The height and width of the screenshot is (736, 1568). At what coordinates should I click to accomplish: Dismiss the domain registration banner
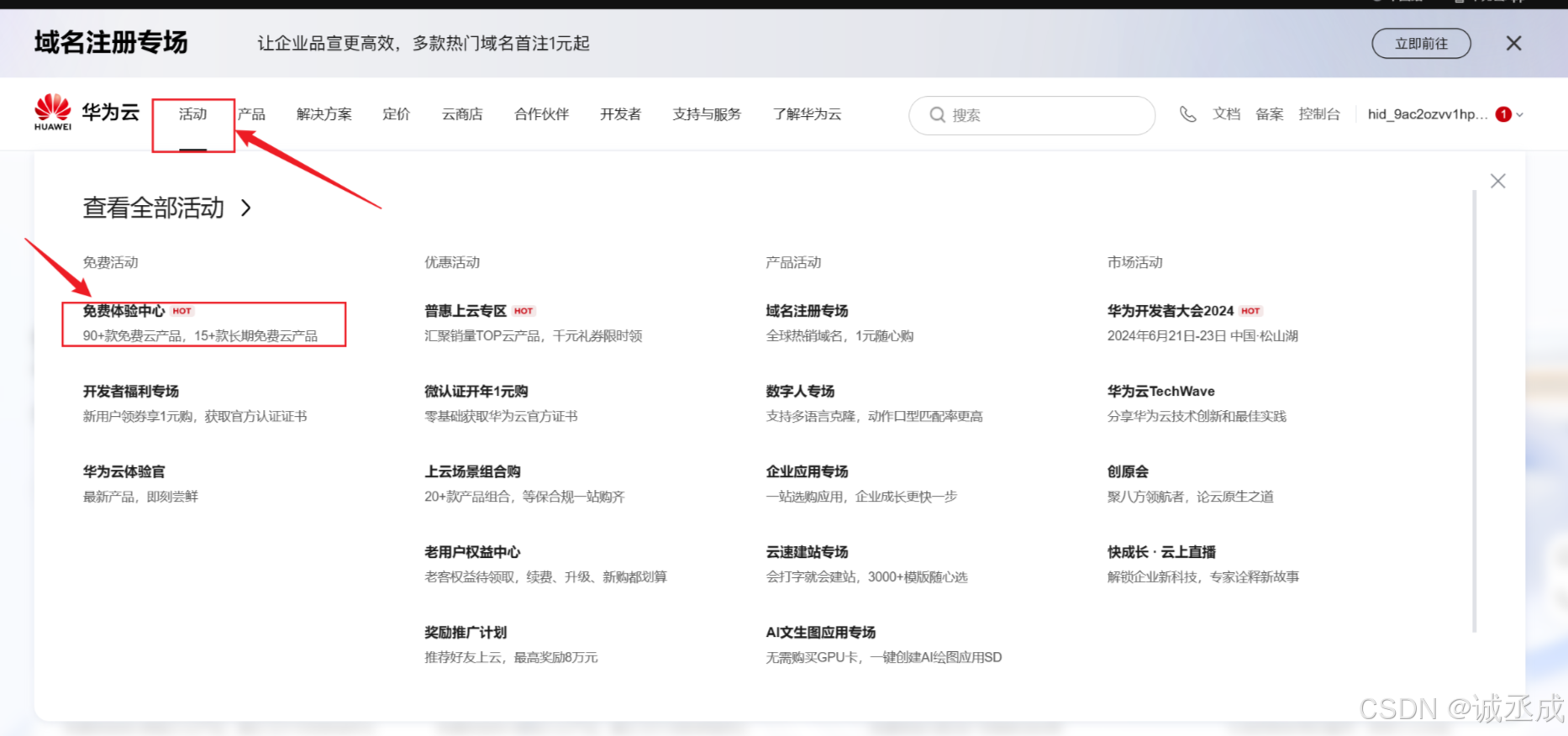click(1513, 44)
